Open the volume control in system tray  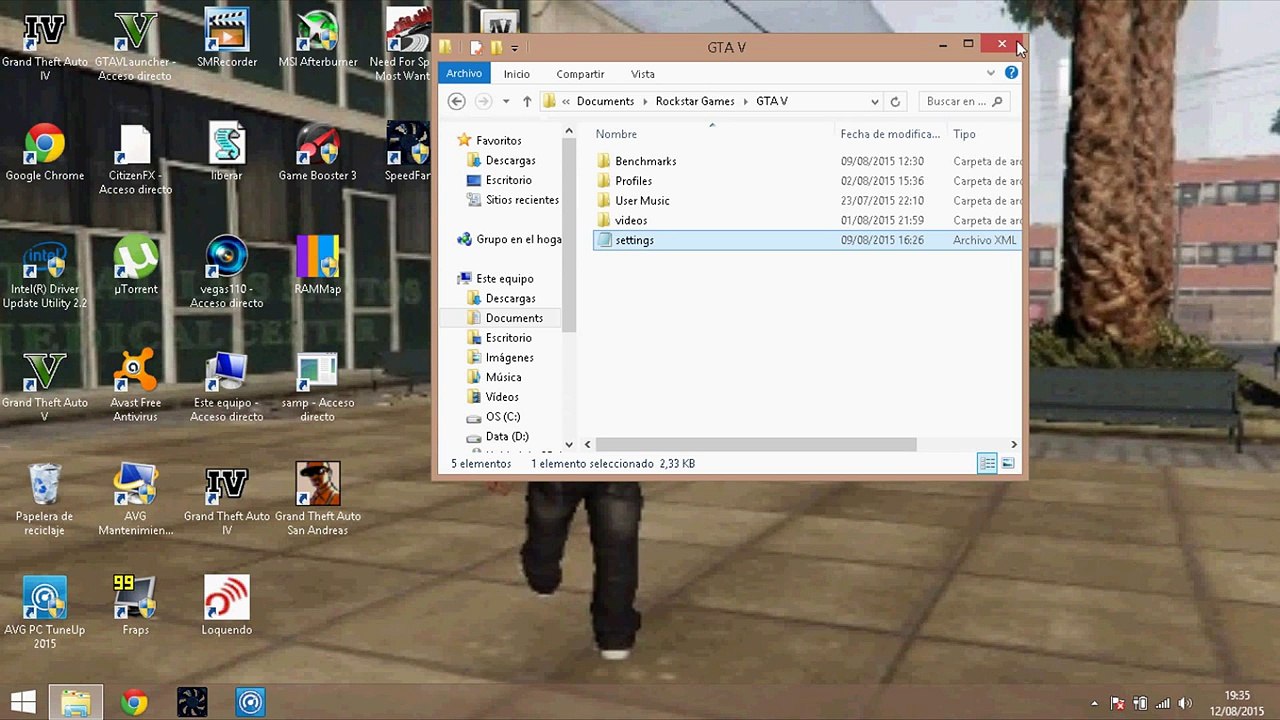pyautogui.click(x=1185, y=703)
